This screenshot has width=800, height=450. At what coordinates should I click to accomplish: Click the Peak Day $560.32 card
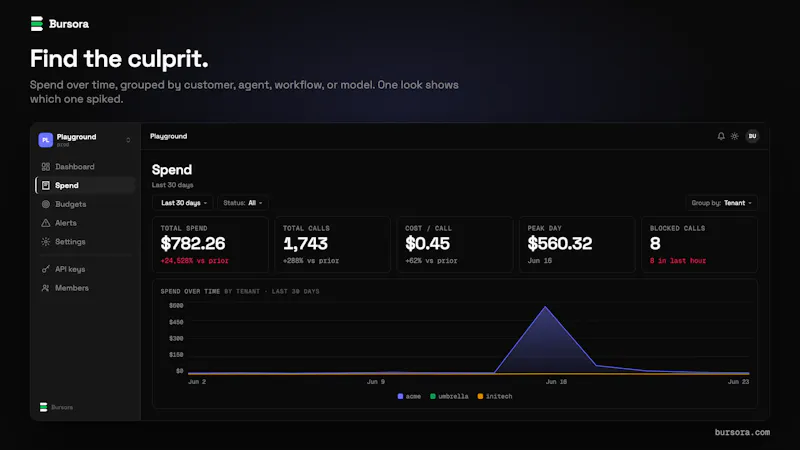pos(577,244)
